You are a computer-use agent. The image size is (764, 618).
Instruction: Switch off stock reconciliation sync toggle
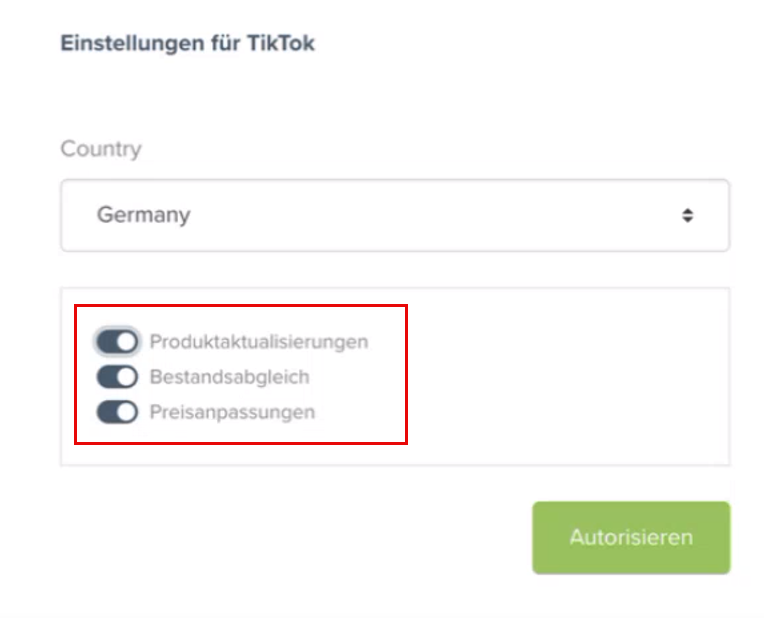click(x=117, y=377)
